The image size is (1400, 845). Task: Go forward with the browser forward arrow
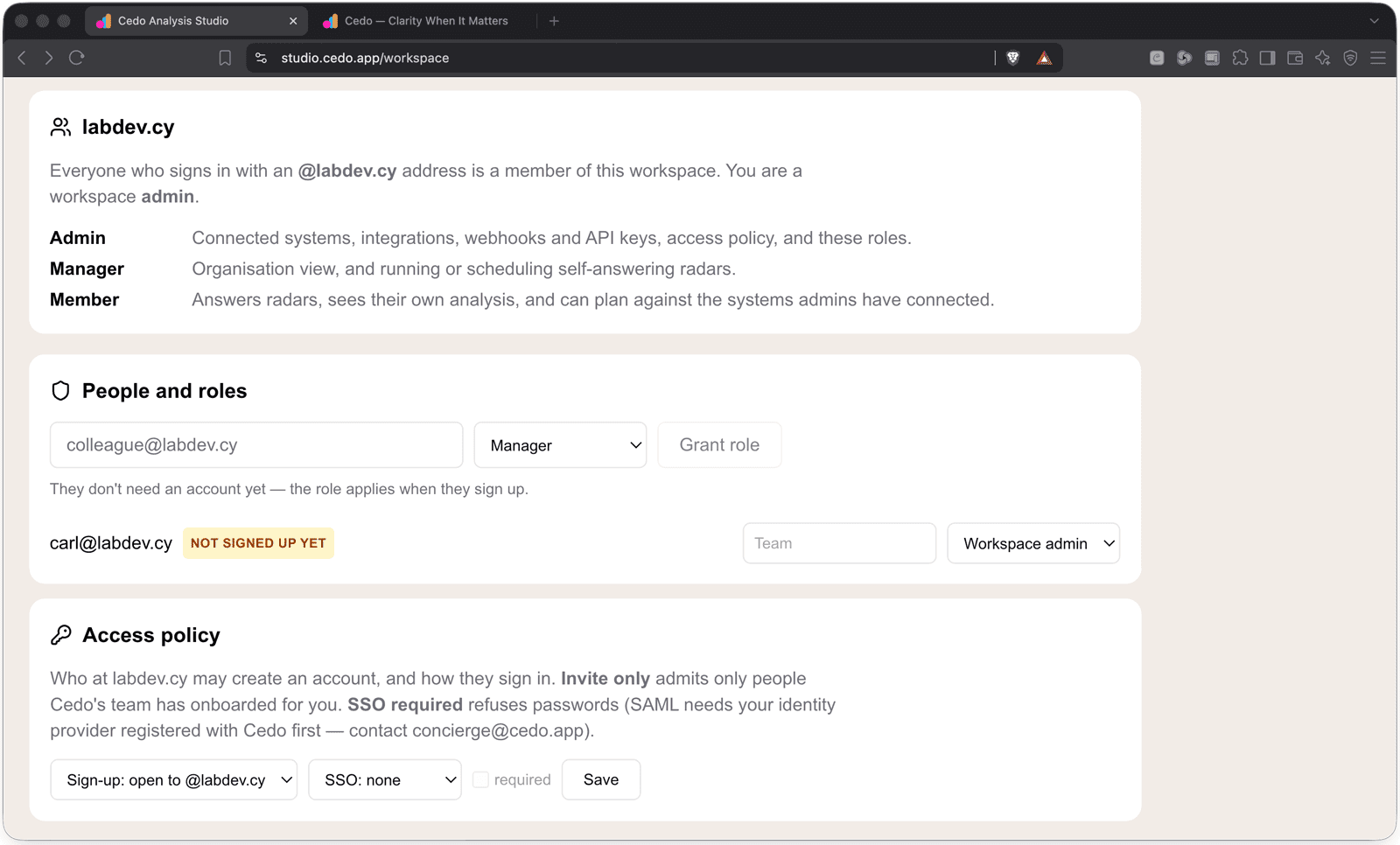click(x=49, y=58)
